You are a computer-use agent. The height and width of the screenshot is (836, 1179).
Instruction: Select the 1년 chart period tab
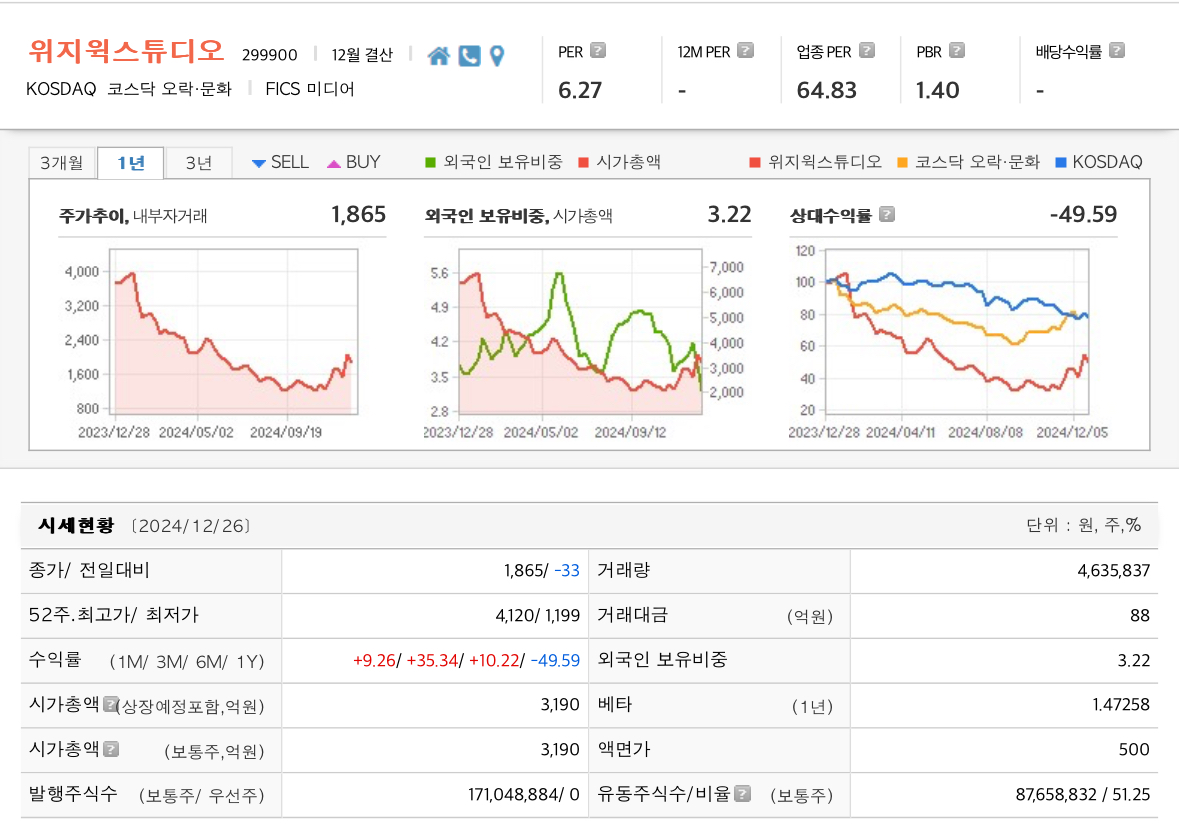pyautogui.click(x=131, y=163)
